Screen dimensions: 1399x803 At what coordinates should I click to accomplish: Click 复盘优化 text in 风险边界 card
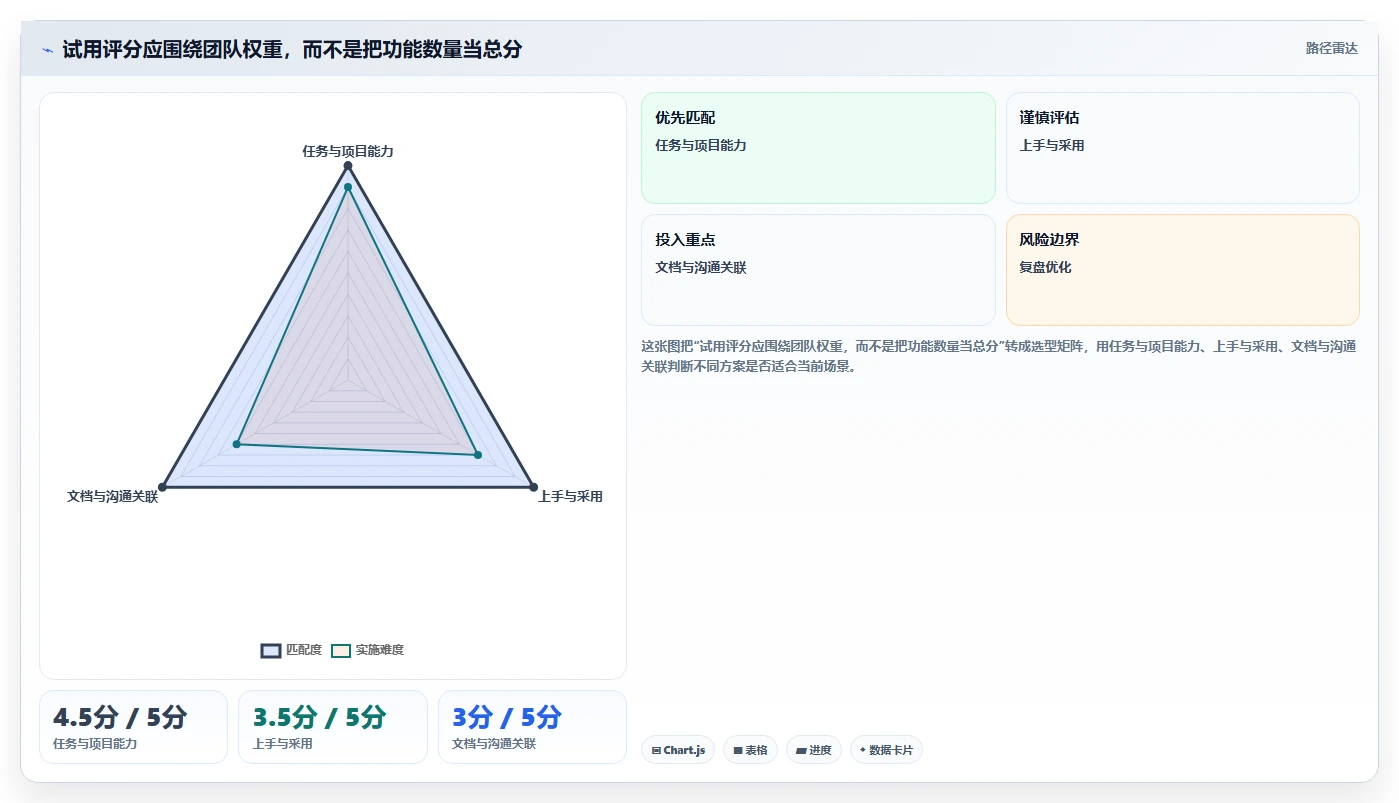click(x=1045, y=268)
